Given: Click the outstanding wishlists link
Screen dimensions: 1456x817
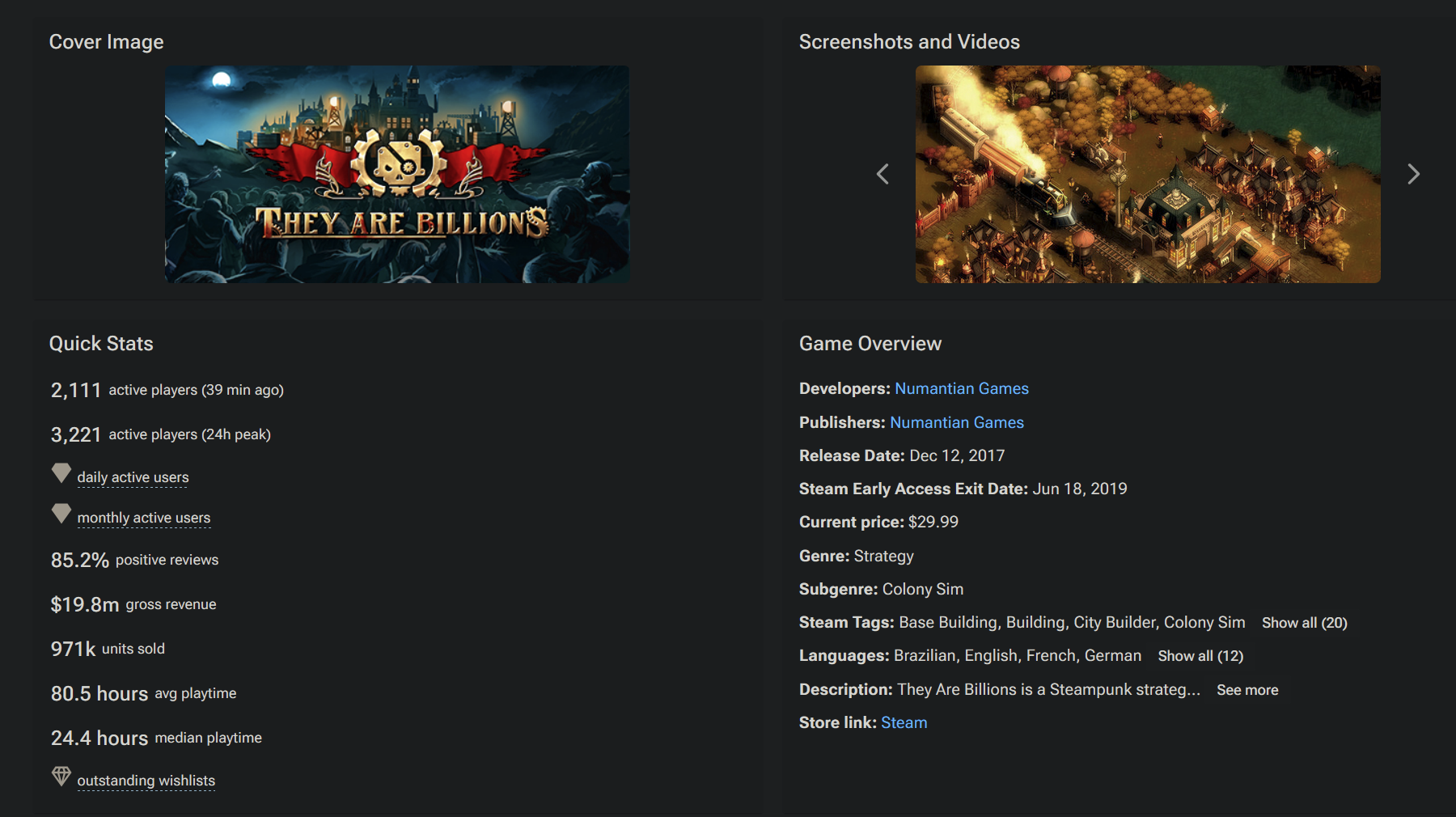Looking at the screenshot, I should 146,781.
